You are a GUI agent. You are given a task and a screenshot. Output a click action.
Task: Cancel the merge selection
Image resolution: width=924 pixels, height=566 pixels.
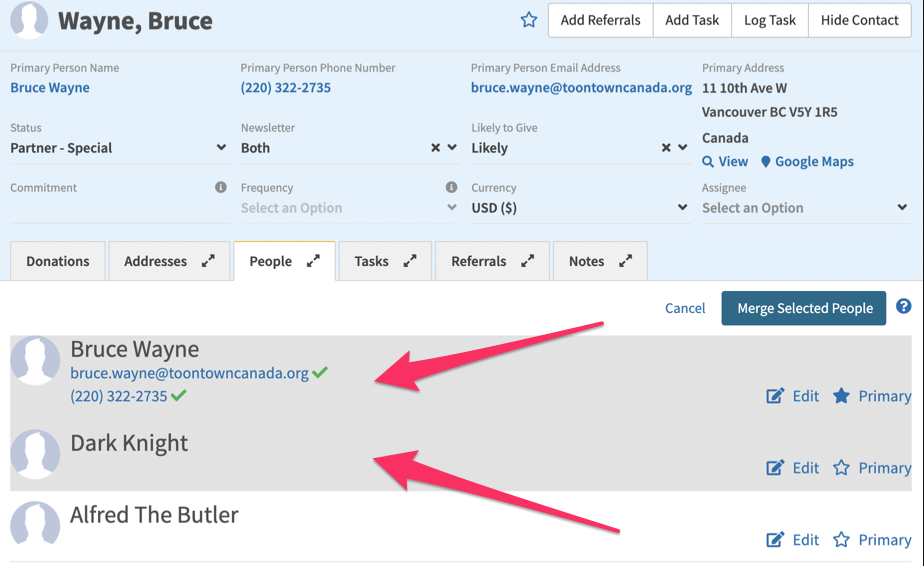(x=685, y=308)
